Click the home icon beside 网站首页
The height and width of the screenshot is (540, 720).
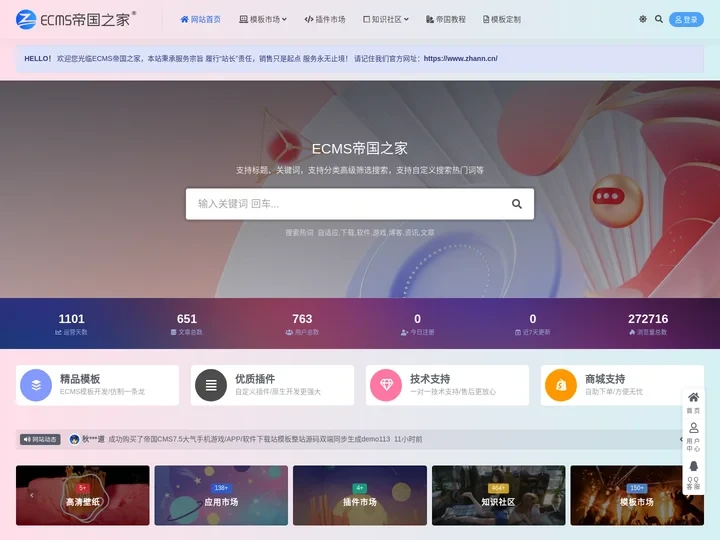coord(184,19)
